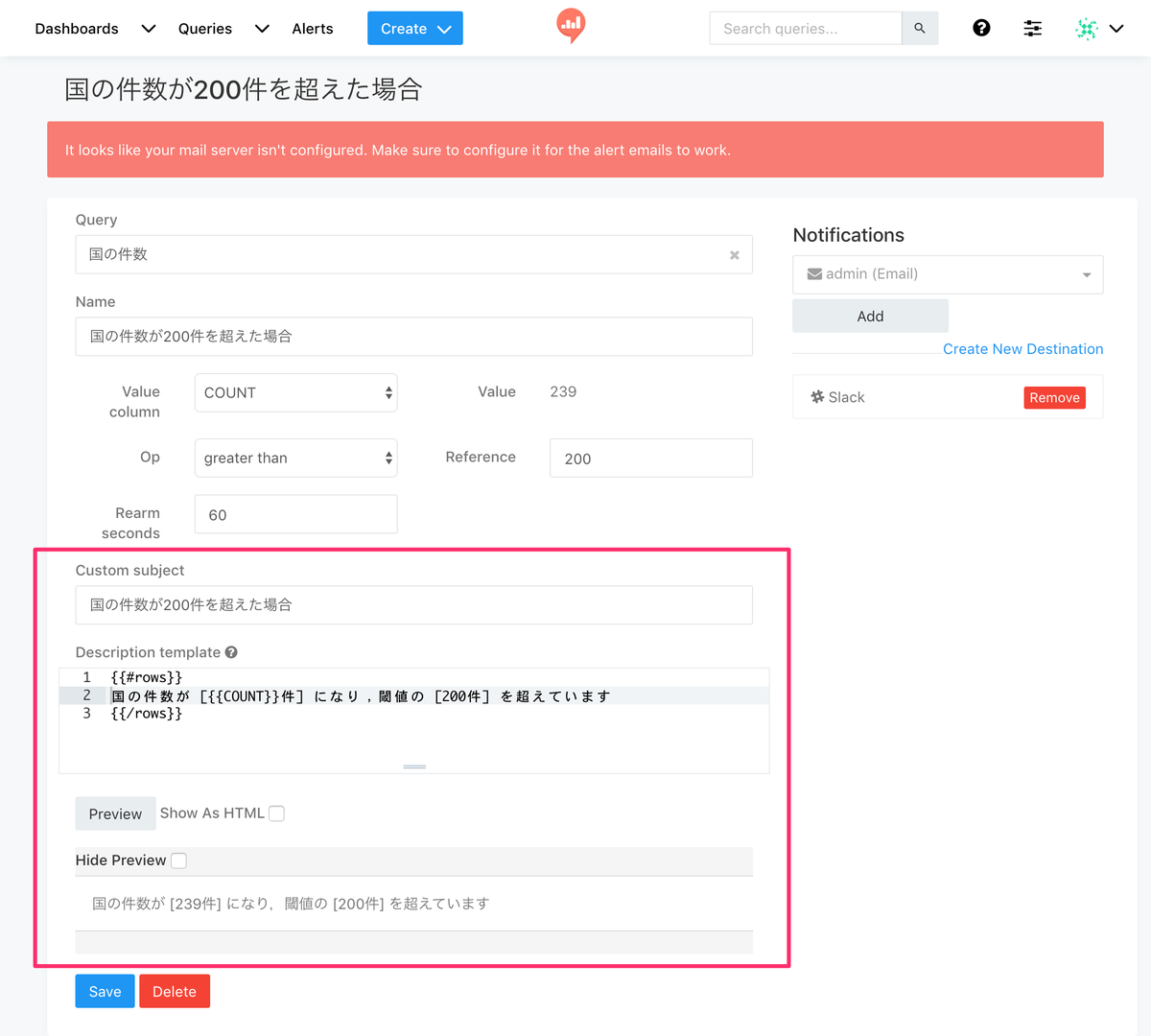Remove the Slack destination

tap(1054, 397)
